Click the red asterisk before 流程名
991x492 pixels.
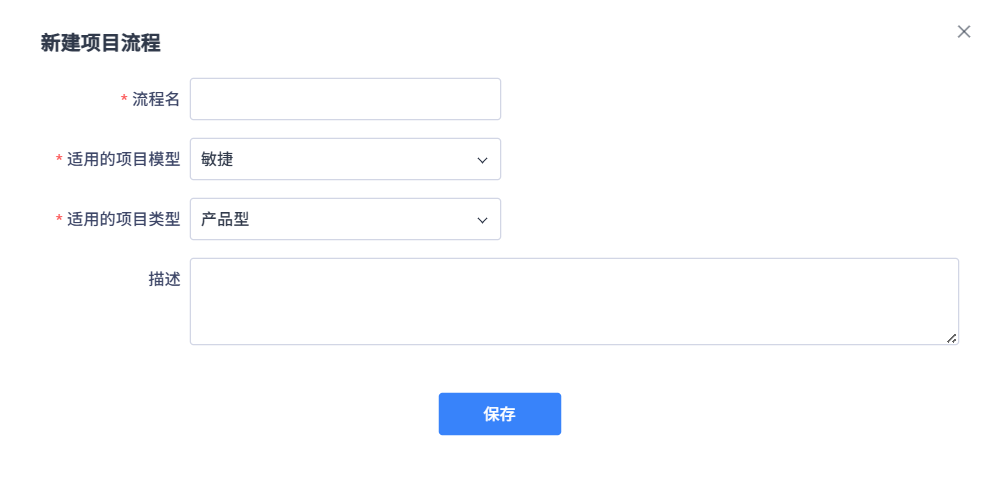(124, 99)
